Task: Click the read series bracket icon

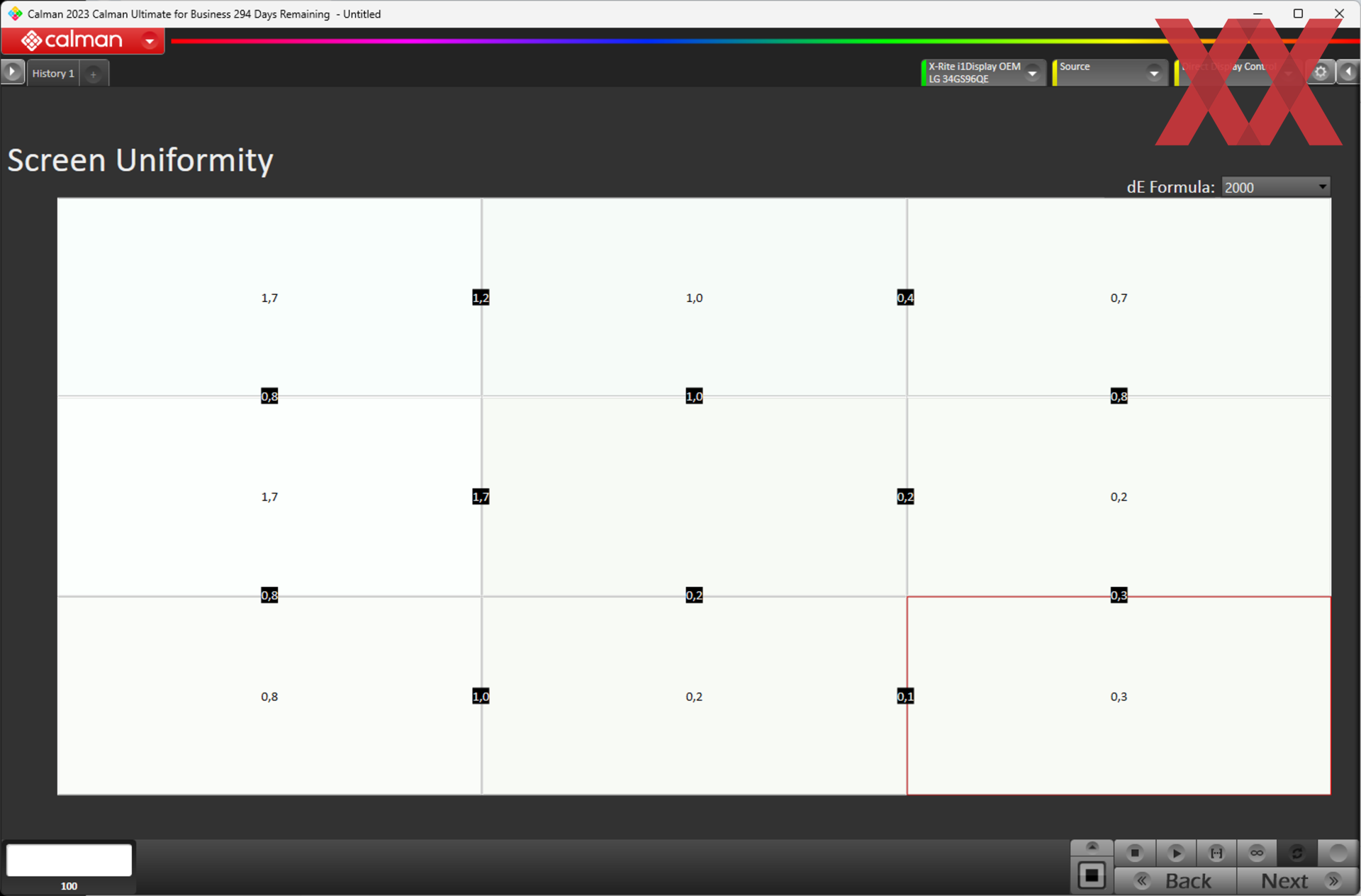Action: (1216, 853)
